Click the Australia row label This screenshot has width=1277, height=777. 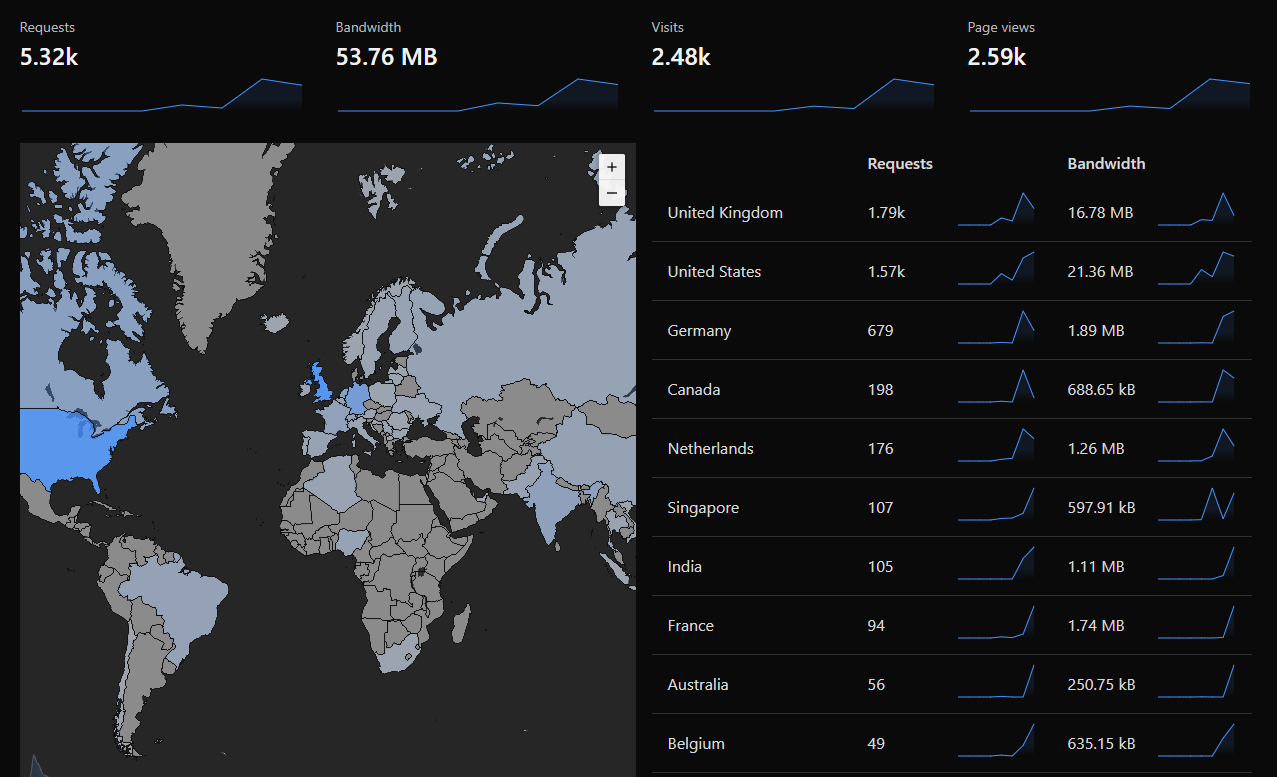(698, 684)
